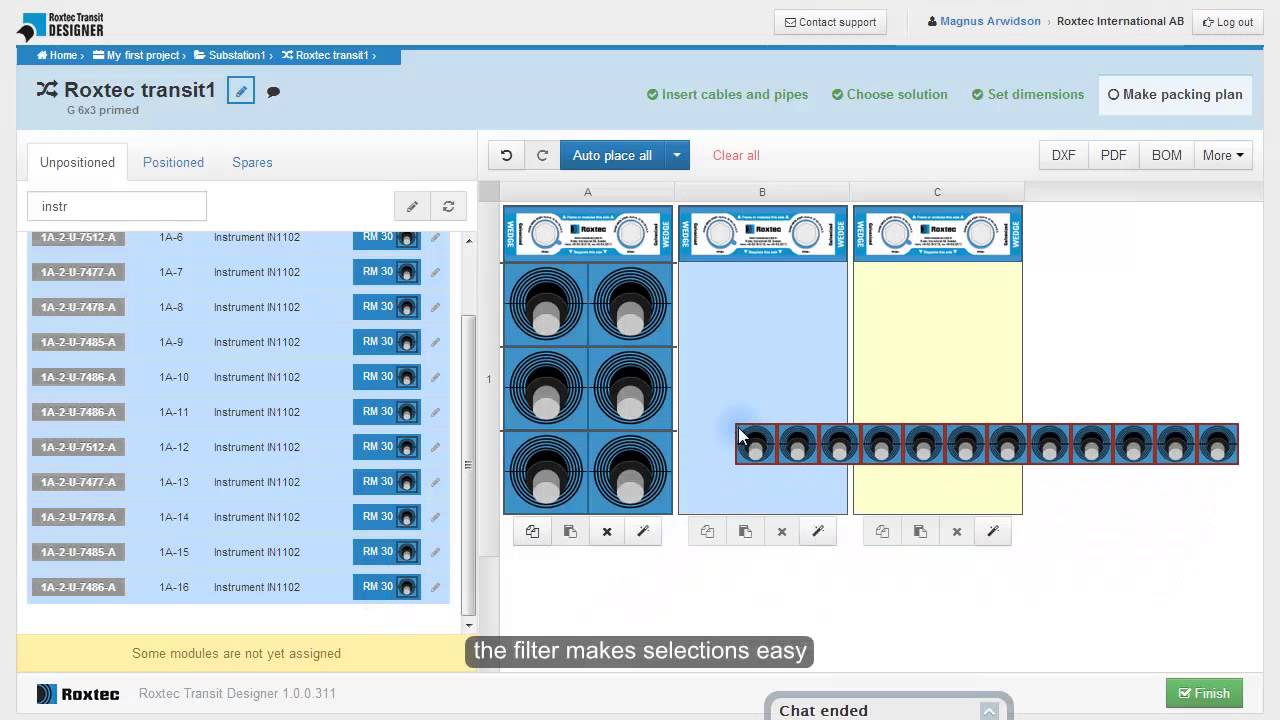1280x720 pixels.
Task: Collapse the chat panel with its chevron
Action: pyautogui.click(x=988, y=711)
